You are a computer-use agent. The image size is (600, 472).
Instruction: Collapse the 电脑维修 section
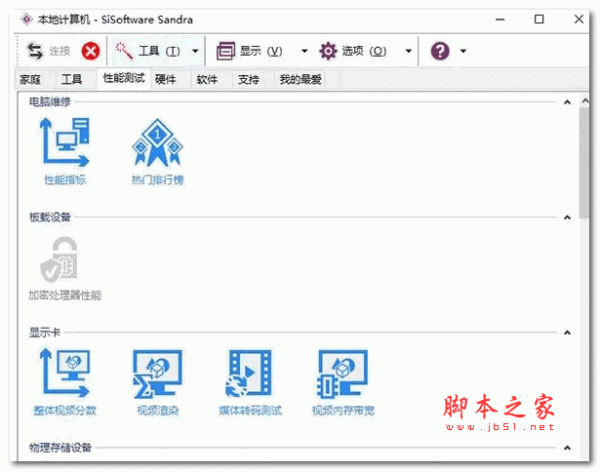(x=567, y=102)
